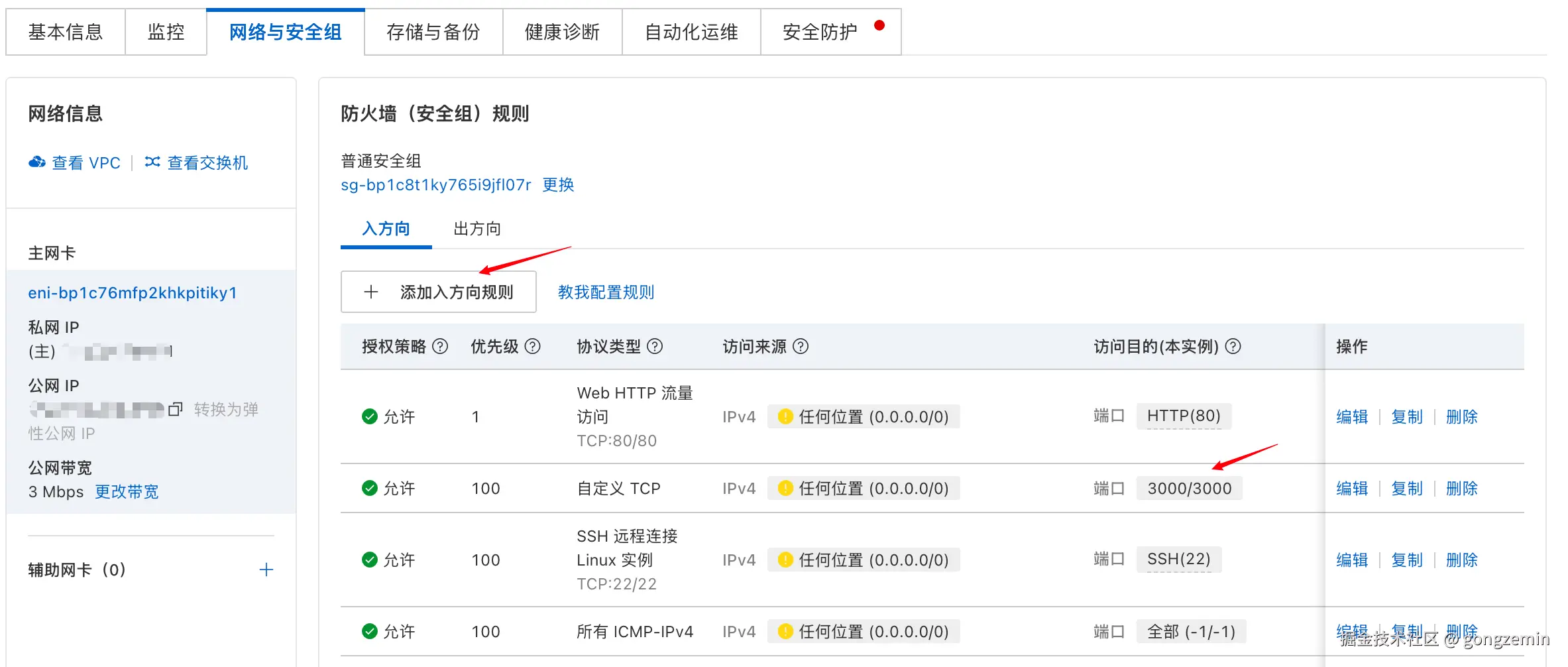Copy the public IP with copy icon

[x=176, y=409]
